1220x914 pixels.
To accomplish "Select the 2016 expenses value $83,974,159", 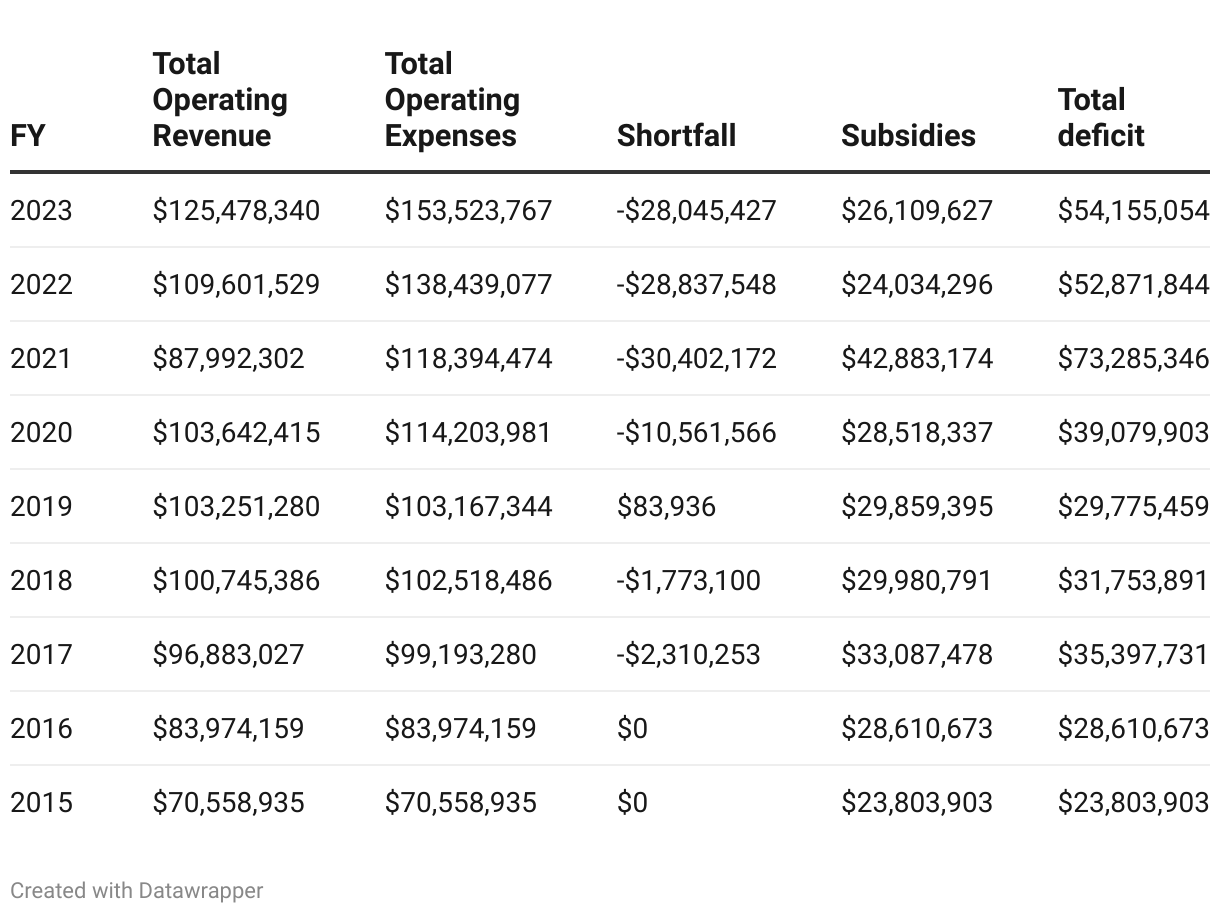I will pyautogui.click(x=460, y=729).
